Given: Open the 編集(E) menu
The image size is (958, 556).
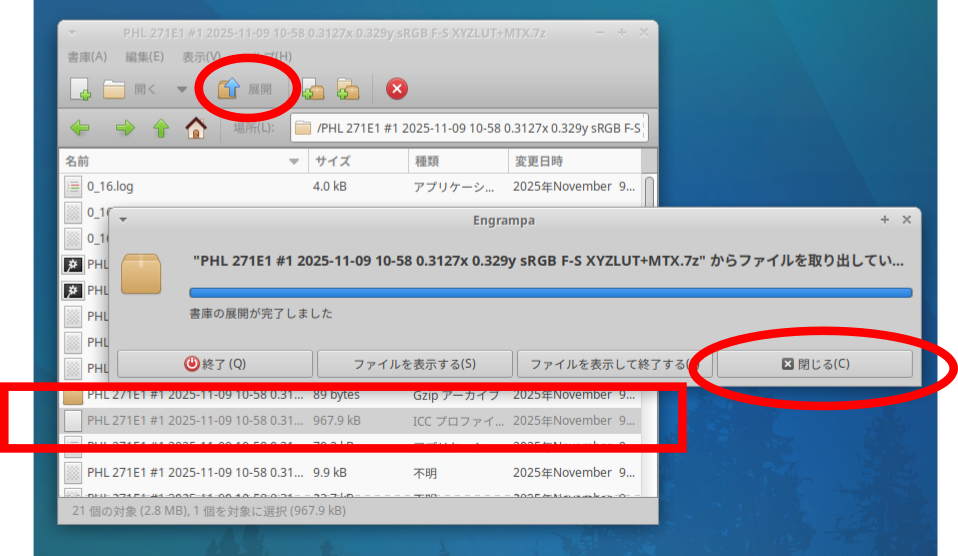Looking at the screenshot, I should pos(144,57).
